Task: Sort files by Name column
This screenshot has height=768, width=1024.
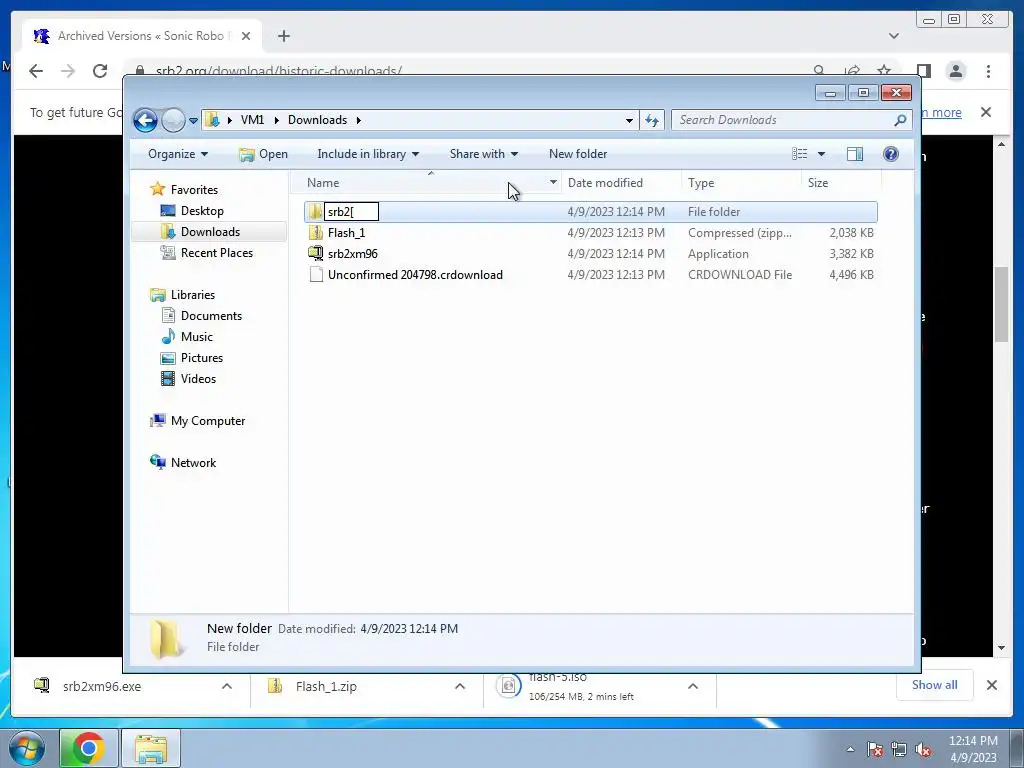Action: coord(424,183)
